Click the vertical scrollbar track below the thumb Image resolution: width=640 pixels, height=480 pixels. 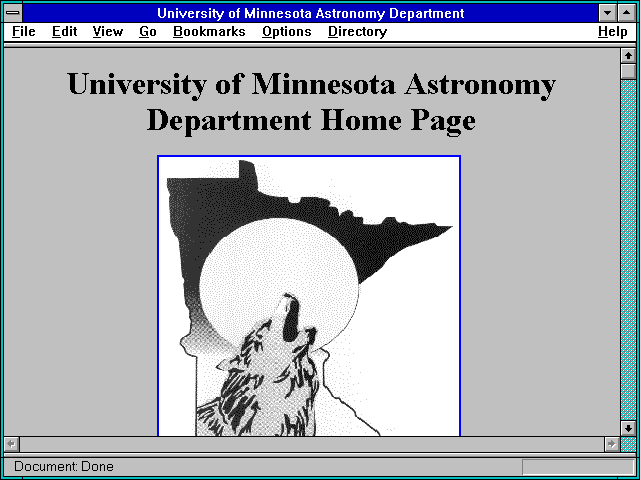coord(628,250)
